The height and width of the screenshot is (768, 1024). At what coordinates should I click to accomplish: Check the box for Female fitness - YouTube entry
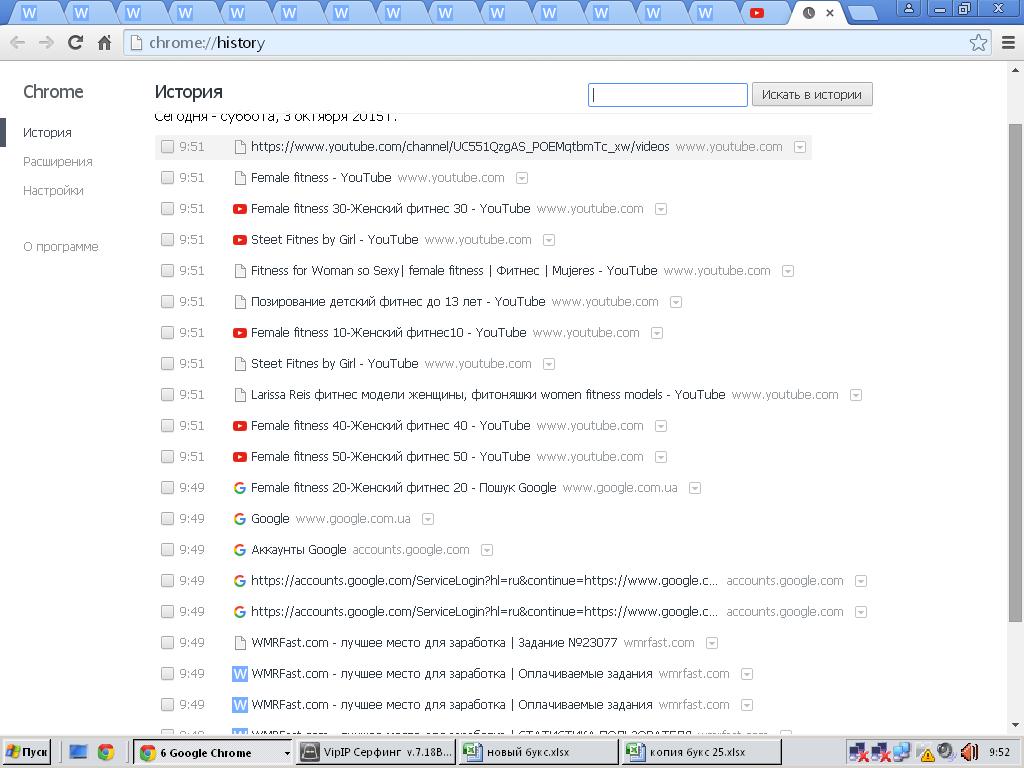[x=167, y=178]
